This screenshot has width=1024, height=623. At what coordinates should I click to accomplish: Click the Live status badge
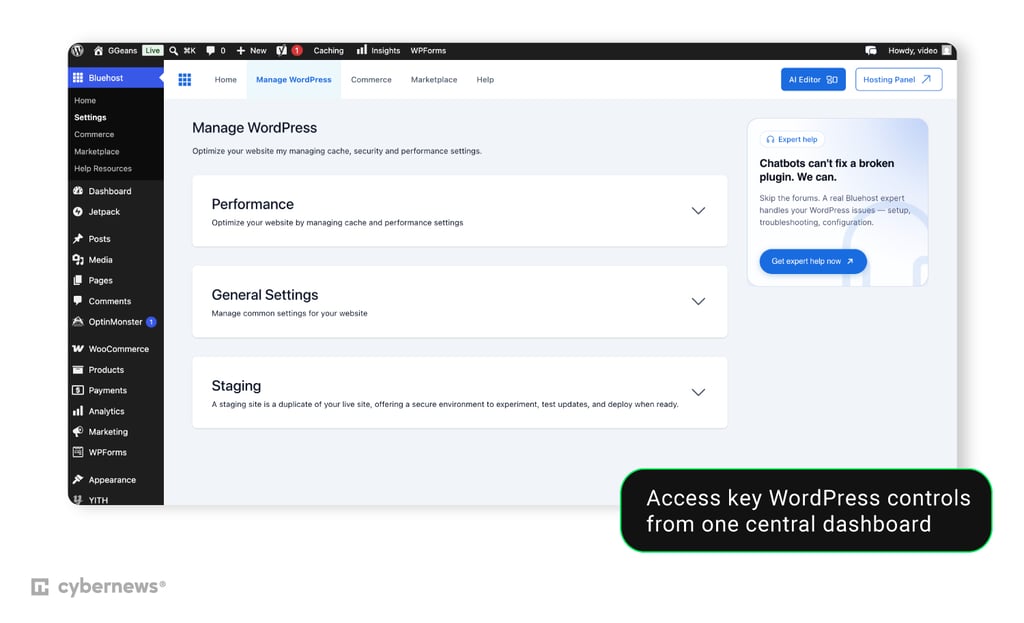(x=152, y=50)
